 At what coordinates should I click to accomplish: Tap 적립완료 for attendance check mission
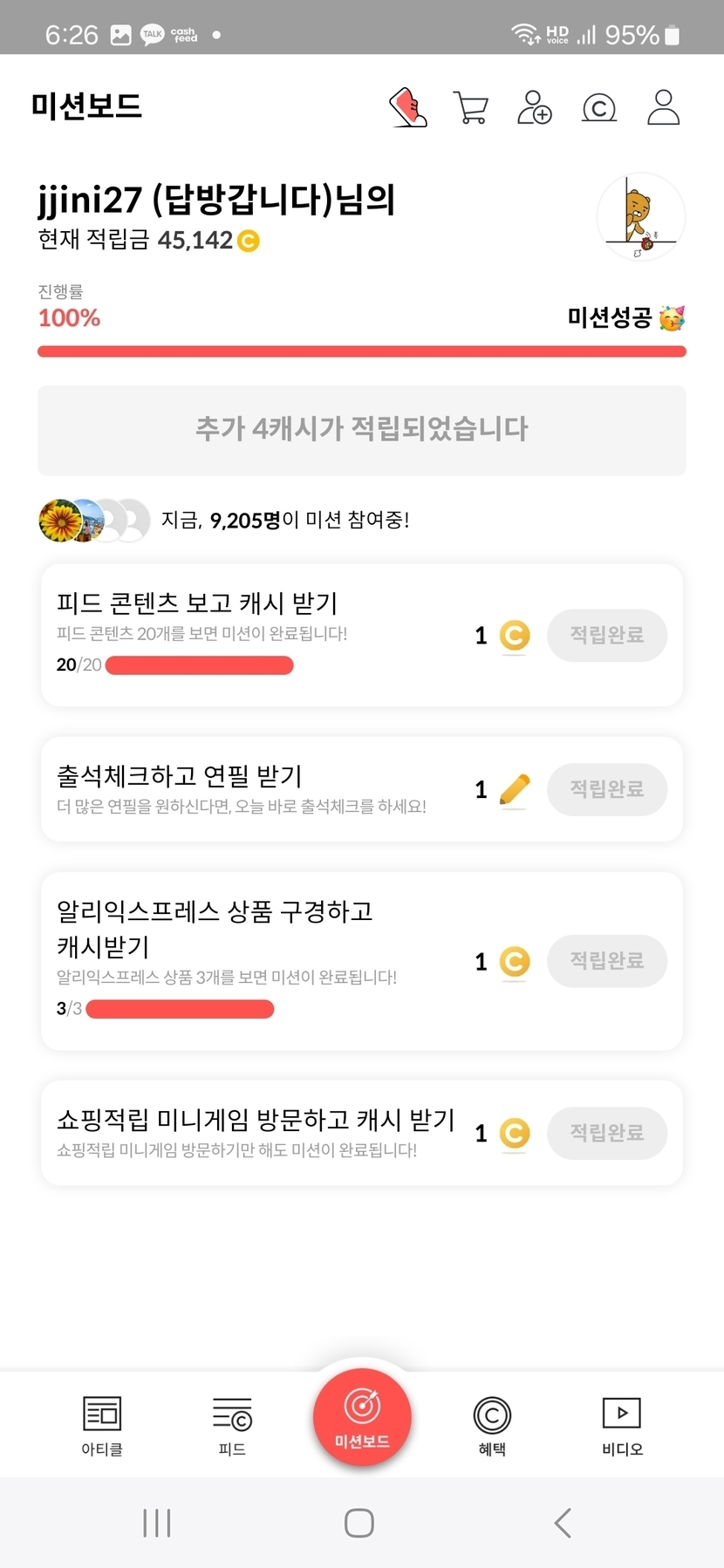click(607, 789)
